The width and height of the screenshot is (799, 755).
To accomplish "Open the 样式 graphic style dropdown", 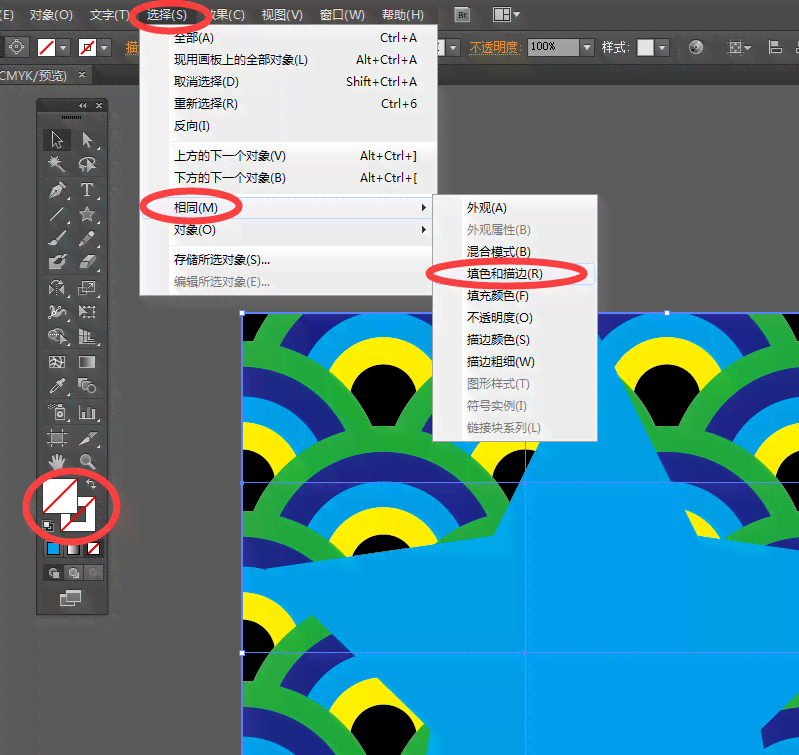I will 662,48.
